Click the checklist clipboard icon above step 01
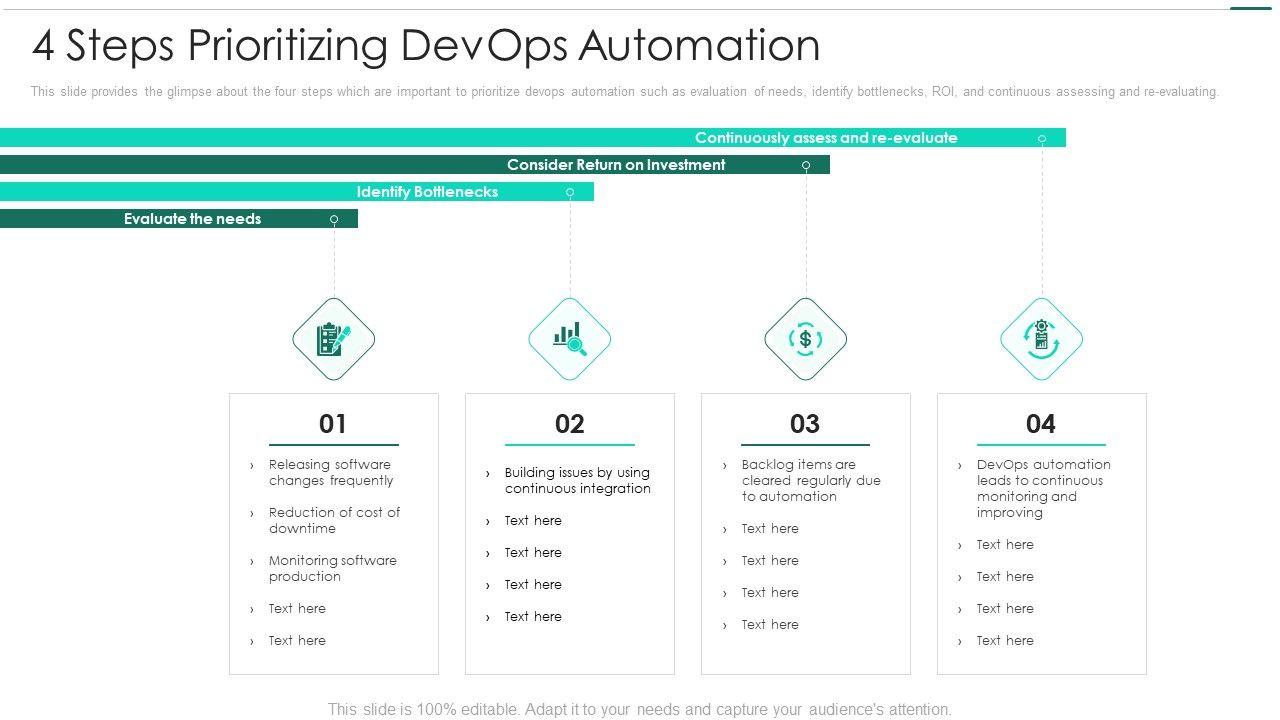 click(334, 339)
